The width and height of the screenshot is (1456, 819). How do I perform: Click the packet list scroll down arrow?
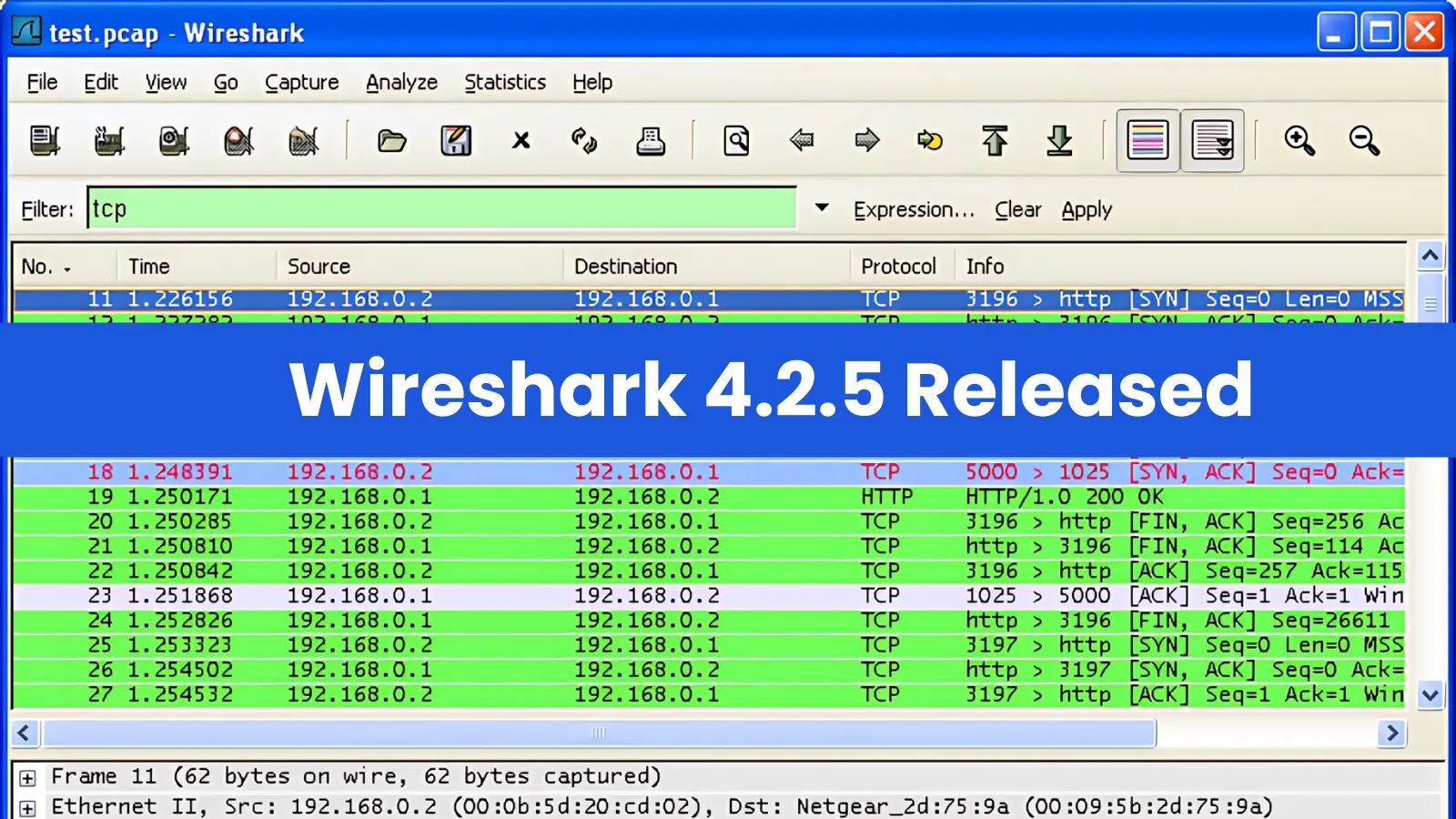1430,695
